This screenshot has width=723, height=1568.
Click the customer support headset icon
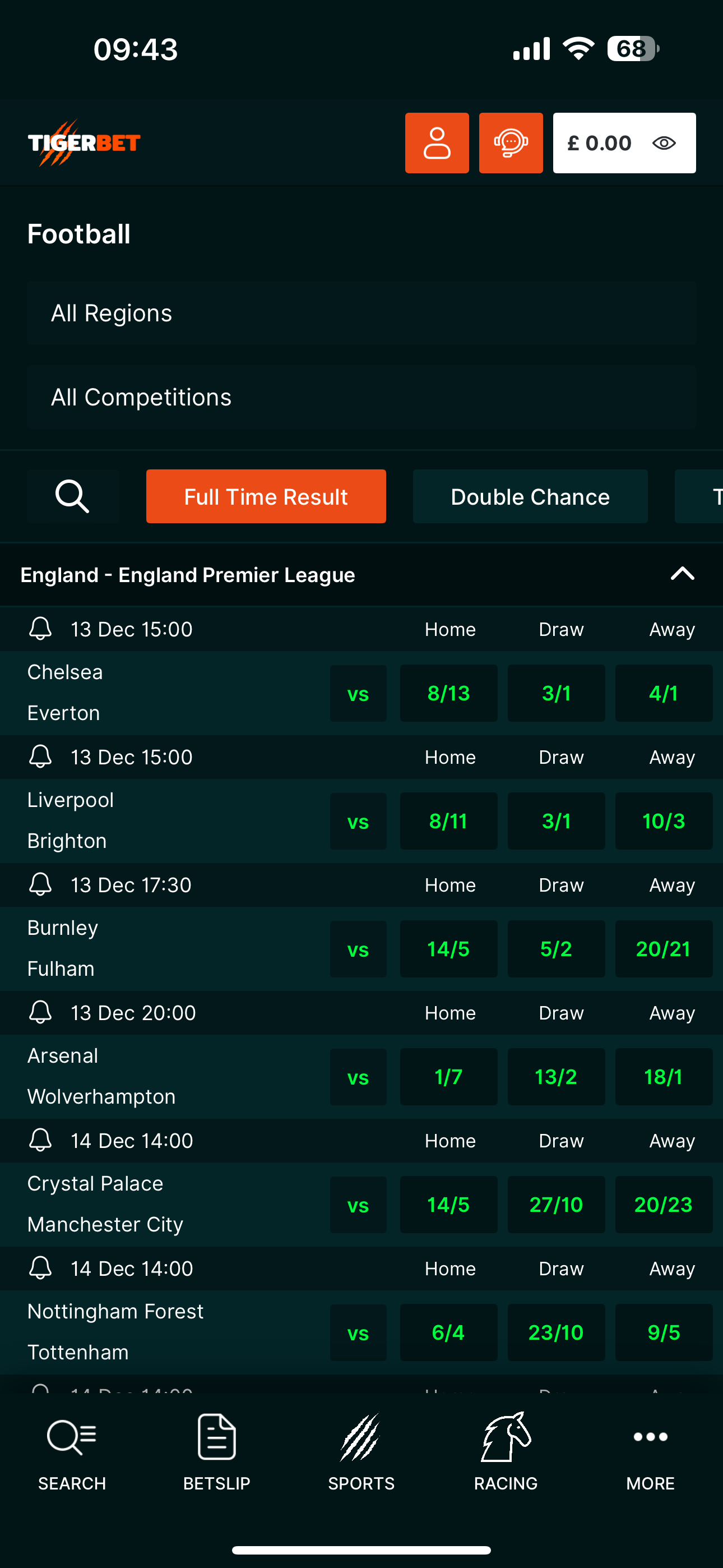click(x=511, y=142)
